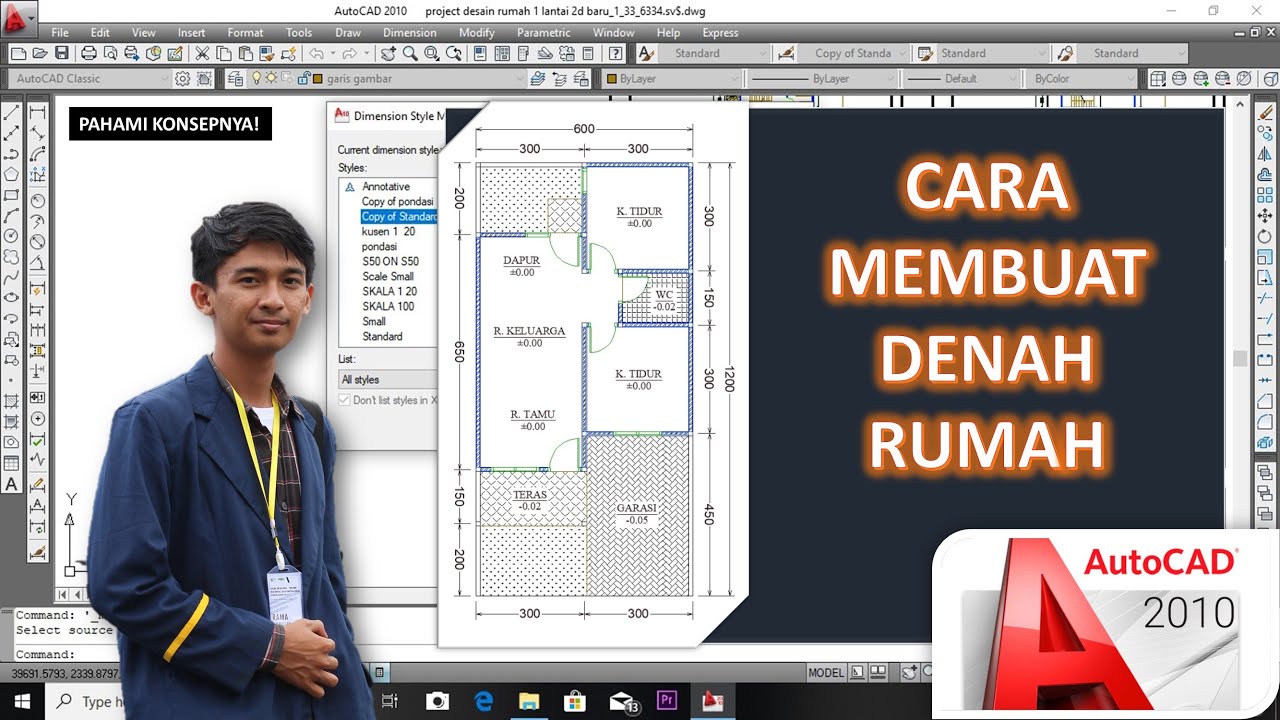Open Layer Properties Manager icon

point(236,78)
